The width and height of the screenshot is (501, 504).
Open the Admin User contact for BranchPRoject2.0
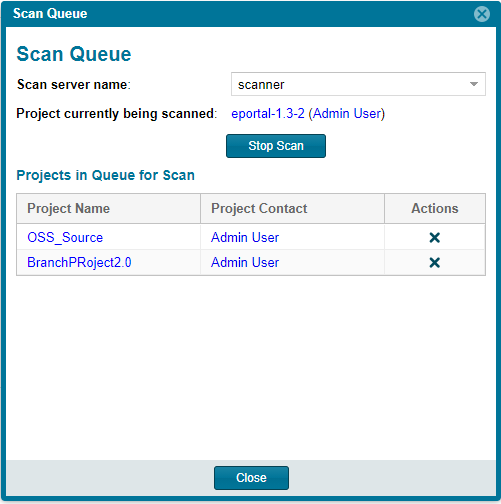(245, 263)
